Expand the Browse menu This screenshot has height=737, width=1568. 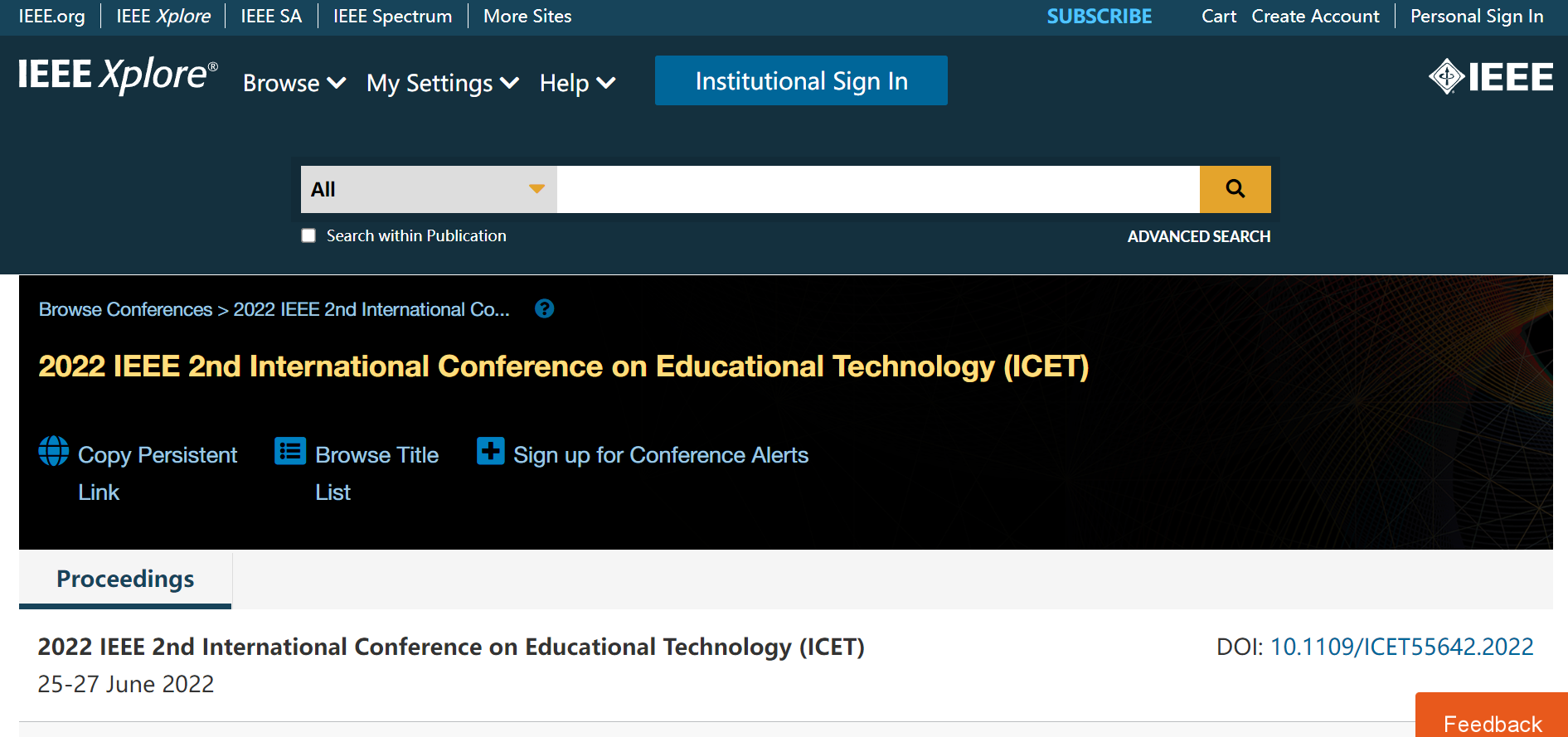(294, 83)
